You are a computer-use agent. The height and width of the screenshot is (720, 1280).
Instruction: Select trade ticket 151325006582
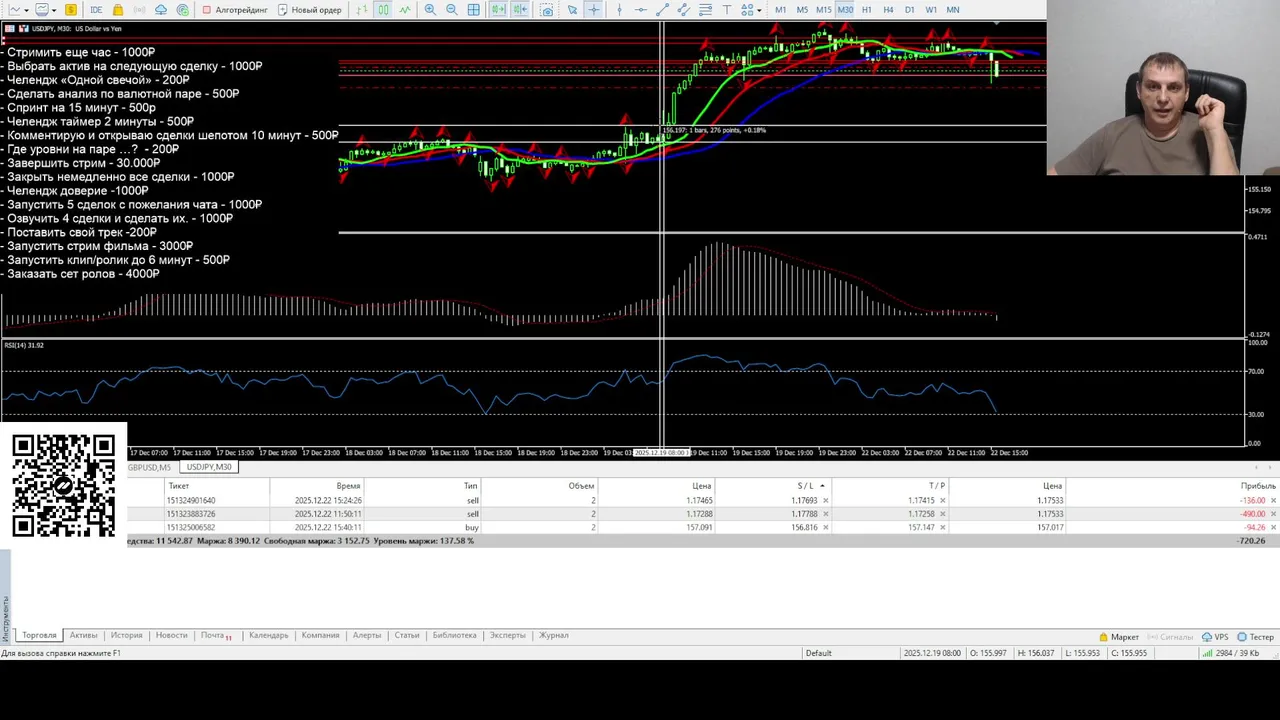191,527
